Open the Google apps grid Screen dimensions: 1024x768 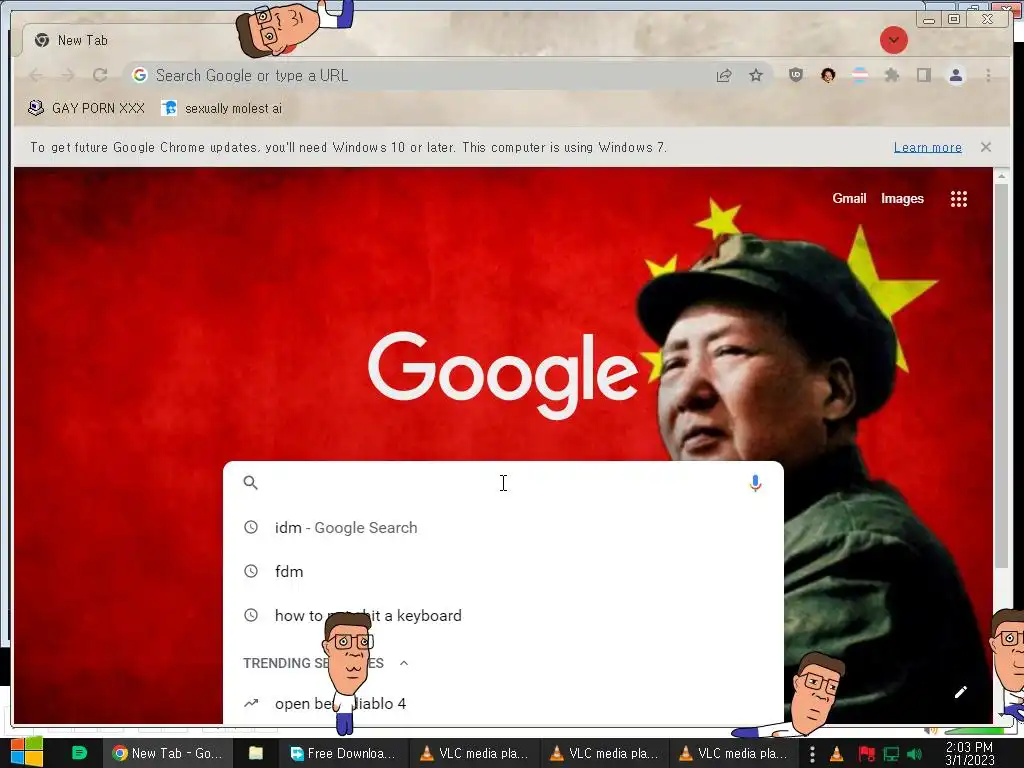point(958,199)
